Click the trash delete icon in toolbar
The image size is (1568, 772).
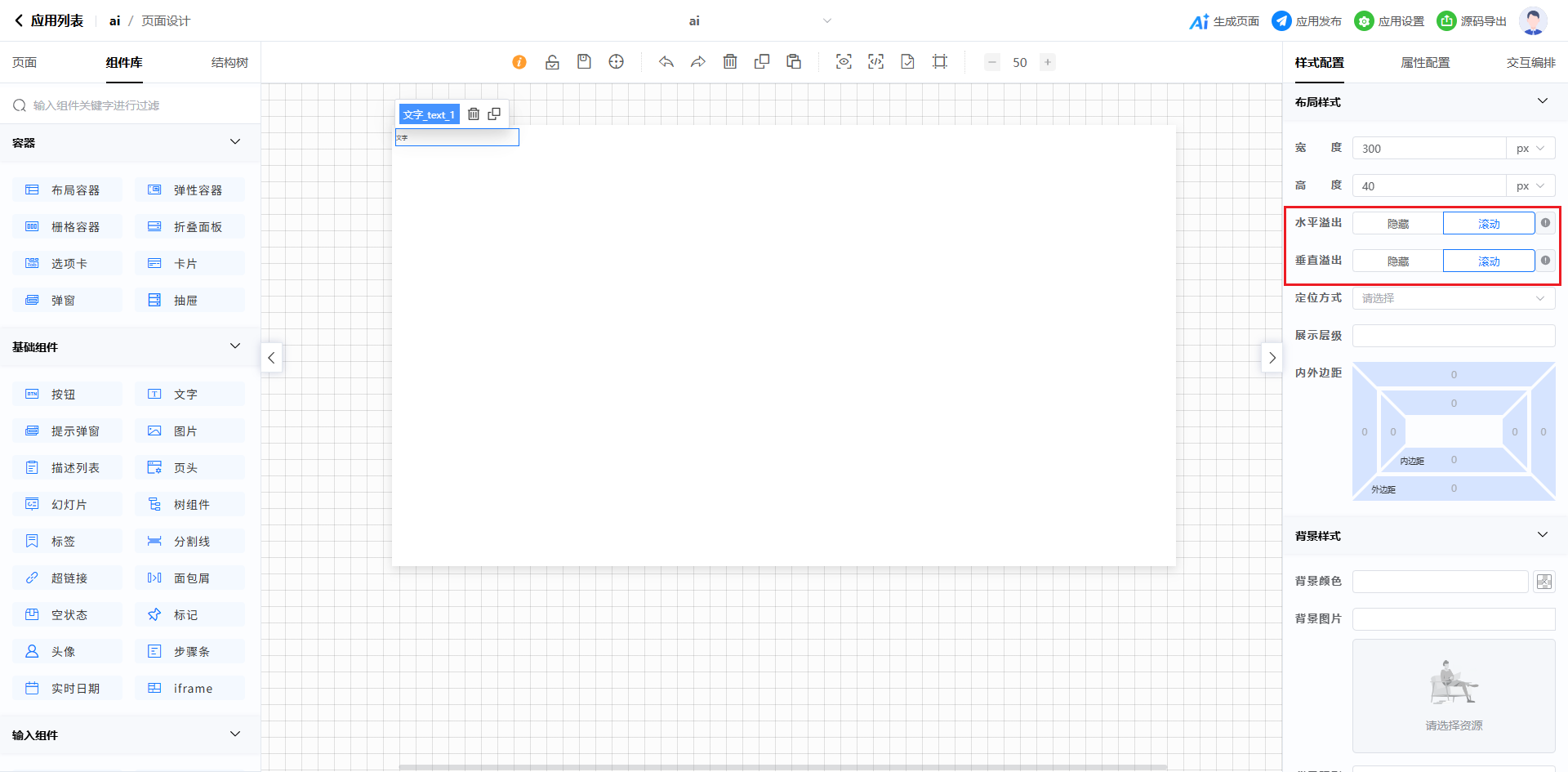tap(730, 62)
